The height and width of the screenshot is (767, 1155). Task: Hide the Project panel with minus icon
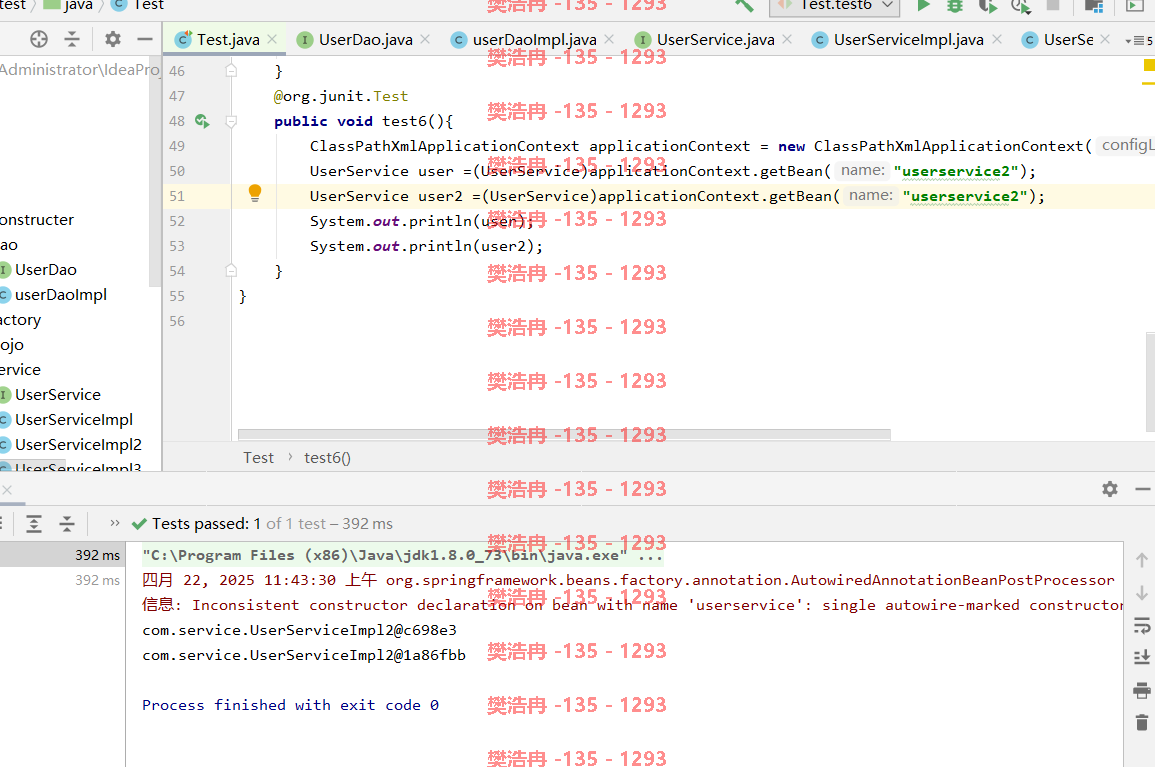pos(145,39)
